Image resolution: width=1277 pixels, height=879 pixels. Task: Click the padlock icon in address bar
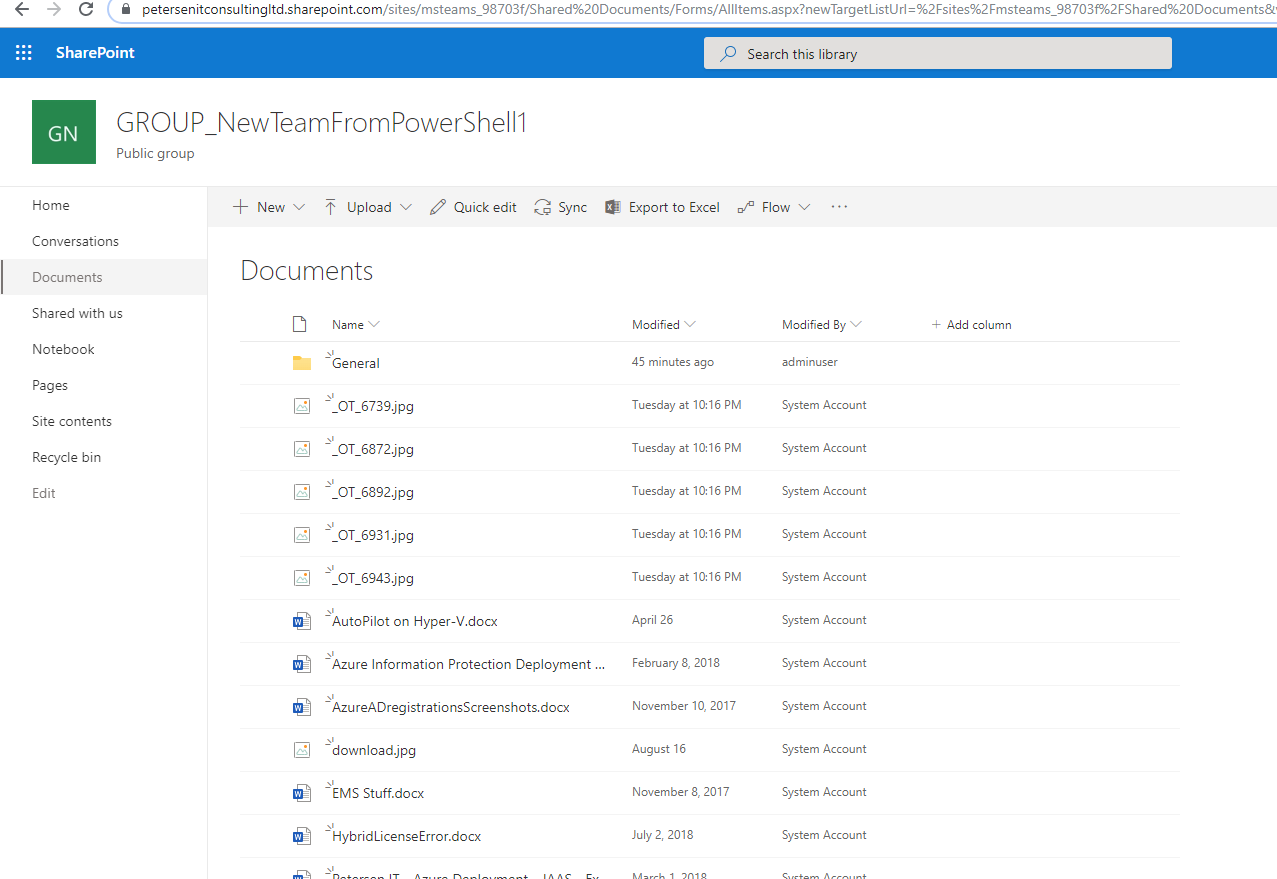[x=125, y=9]
